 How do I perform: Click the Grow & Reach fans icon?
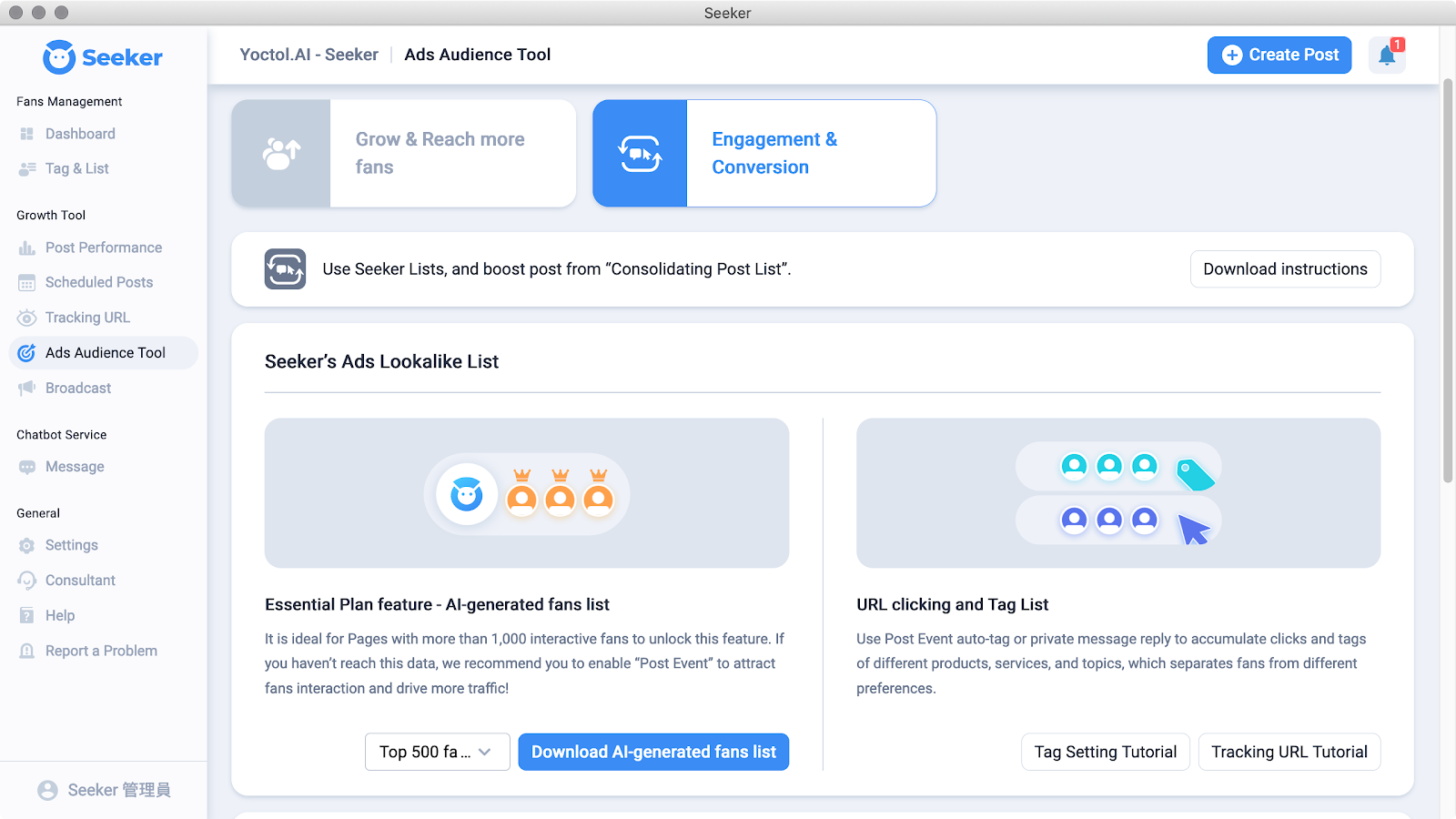(x=281, y=154)
